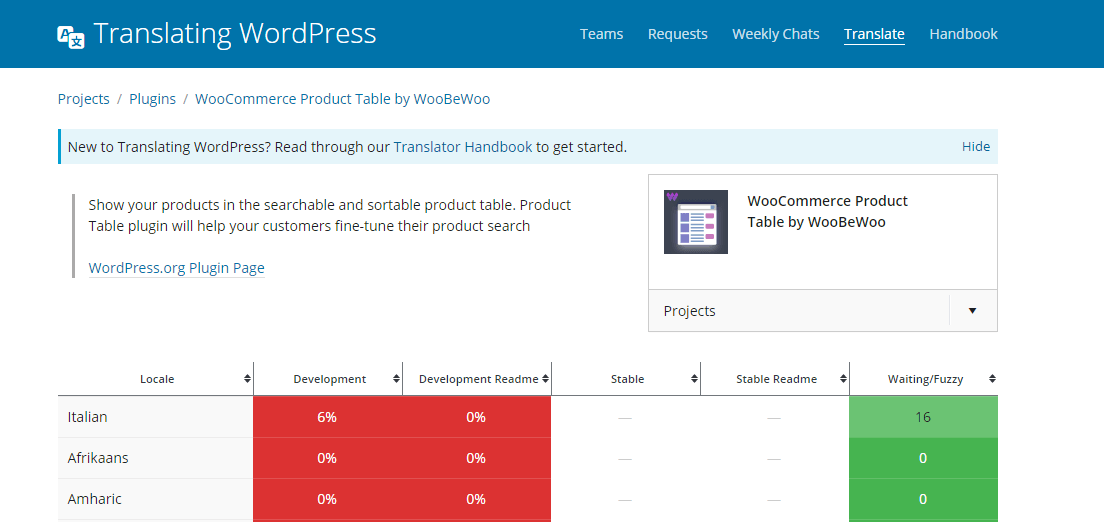
Task: Click the WooCommerce Product Table plugin title
Action: coord(827,211)
